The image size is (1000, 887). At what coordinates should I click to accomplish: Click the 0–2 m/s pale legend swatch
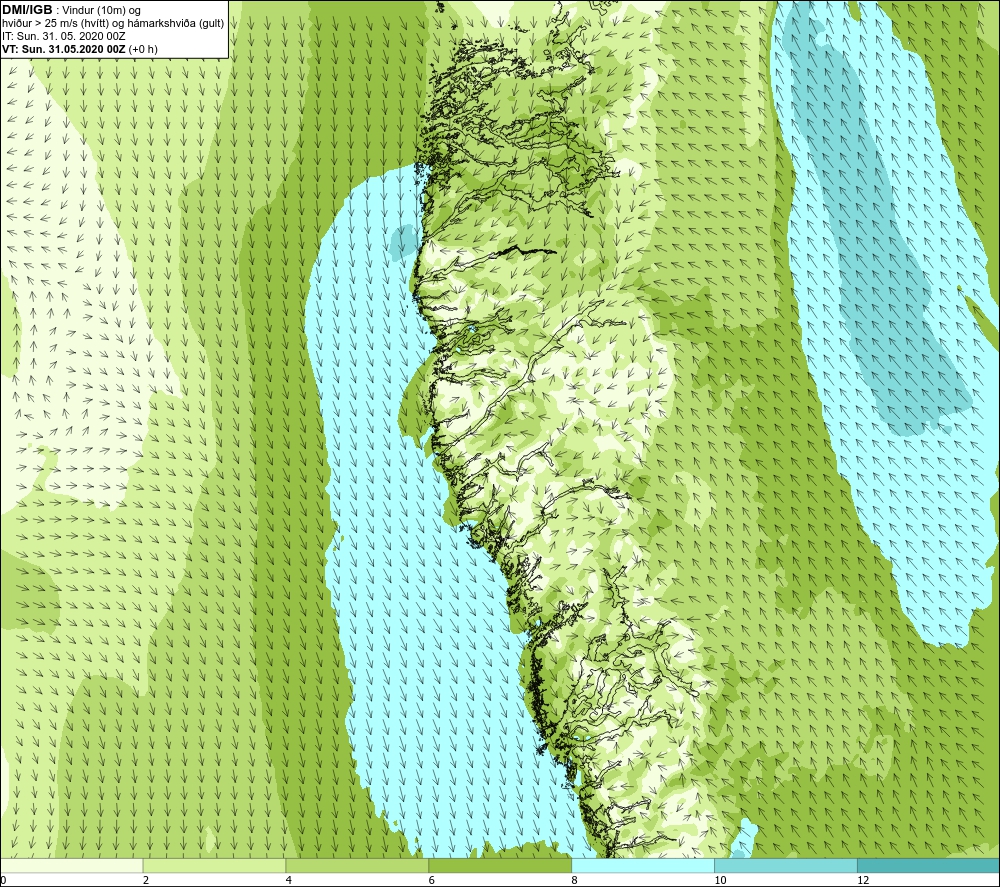(x=71, y=865)
